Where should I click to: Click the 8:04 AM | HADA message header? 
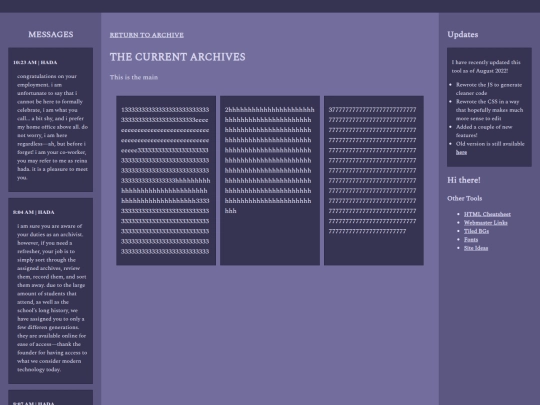(34, 212)
